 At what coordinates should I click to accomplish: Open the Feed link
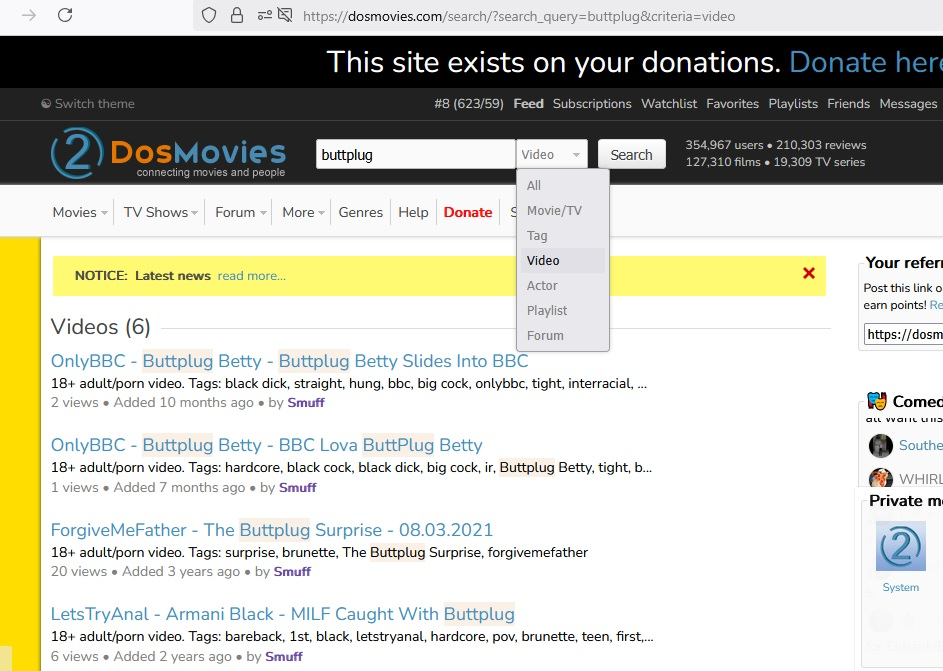pyautogui.click(x=529, y=103)
